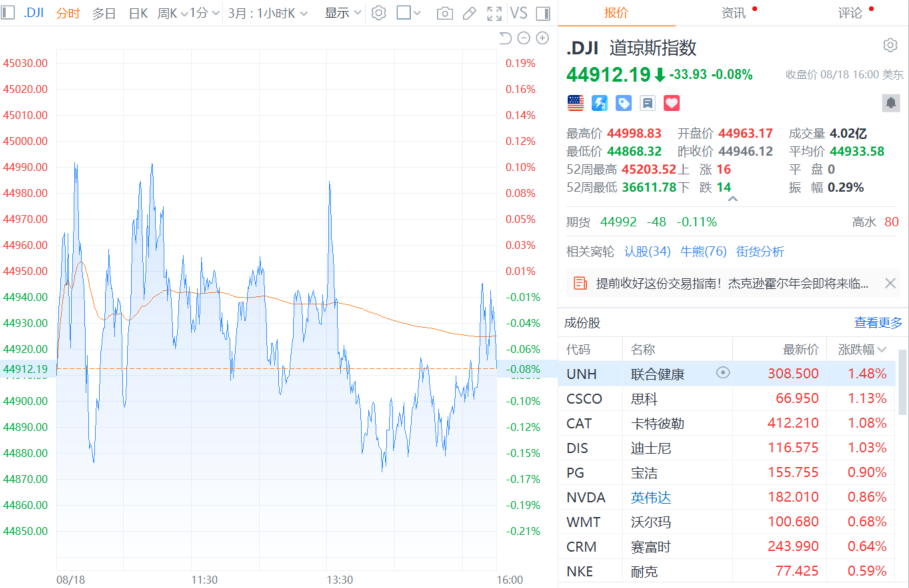
Task: Switch to the 分时 intraday tab
Action: (68, 13)
